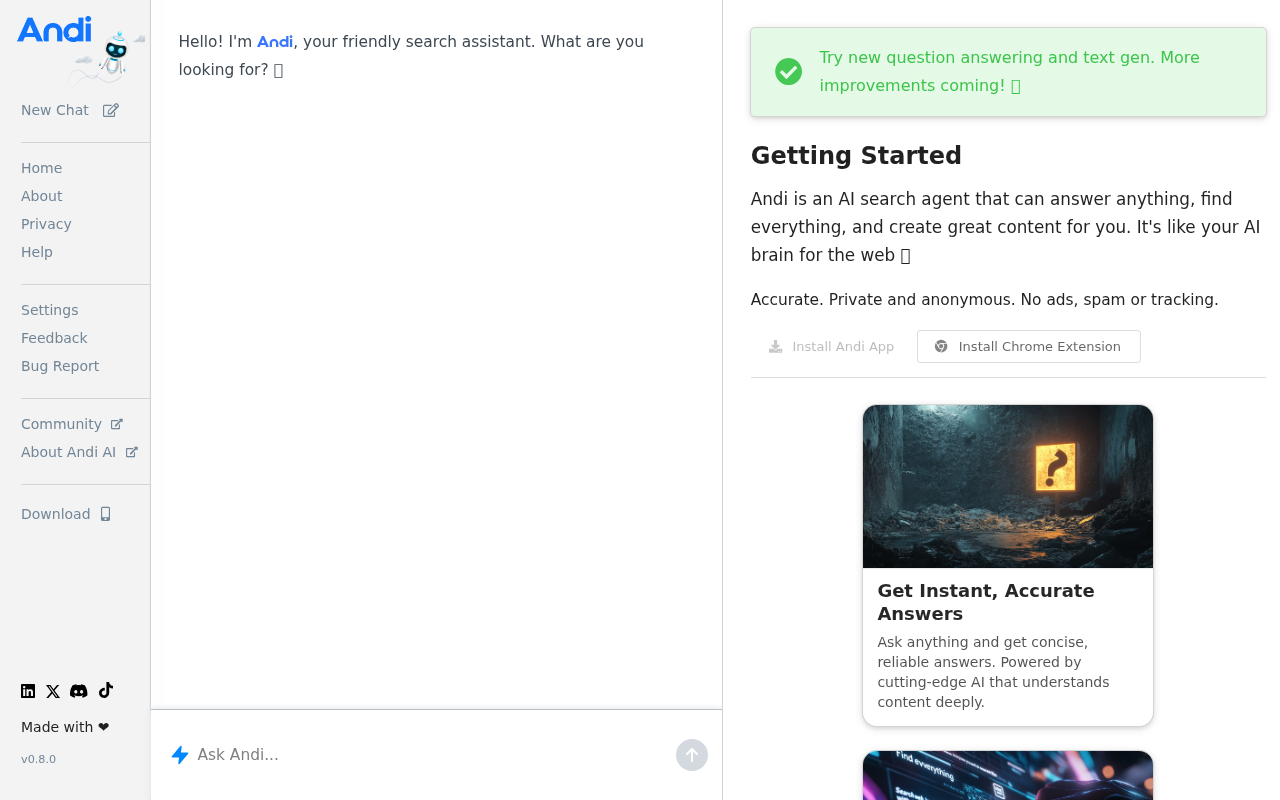Click Install Chrome Extension button
This screenshot has width=1280, height=800.
click(1029, 347)
